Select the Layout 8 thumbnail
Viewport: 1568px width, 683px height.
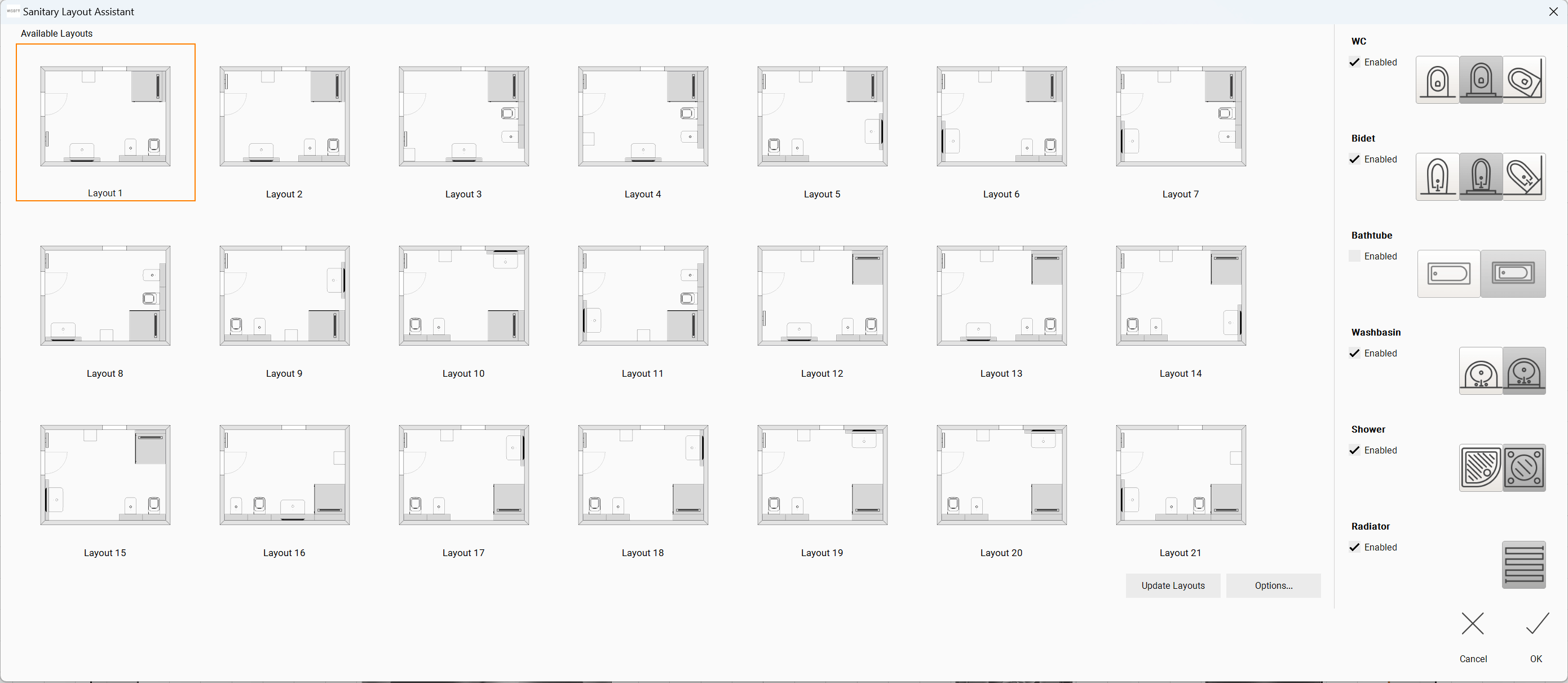click(x=105, y=296)
